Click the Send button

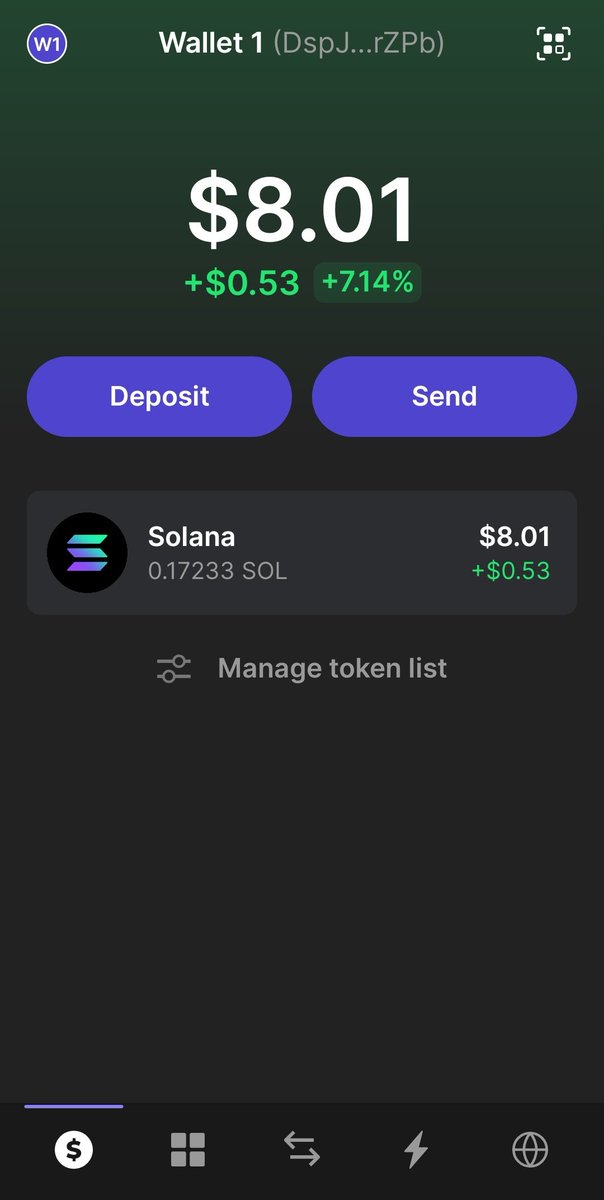(444, 396)
